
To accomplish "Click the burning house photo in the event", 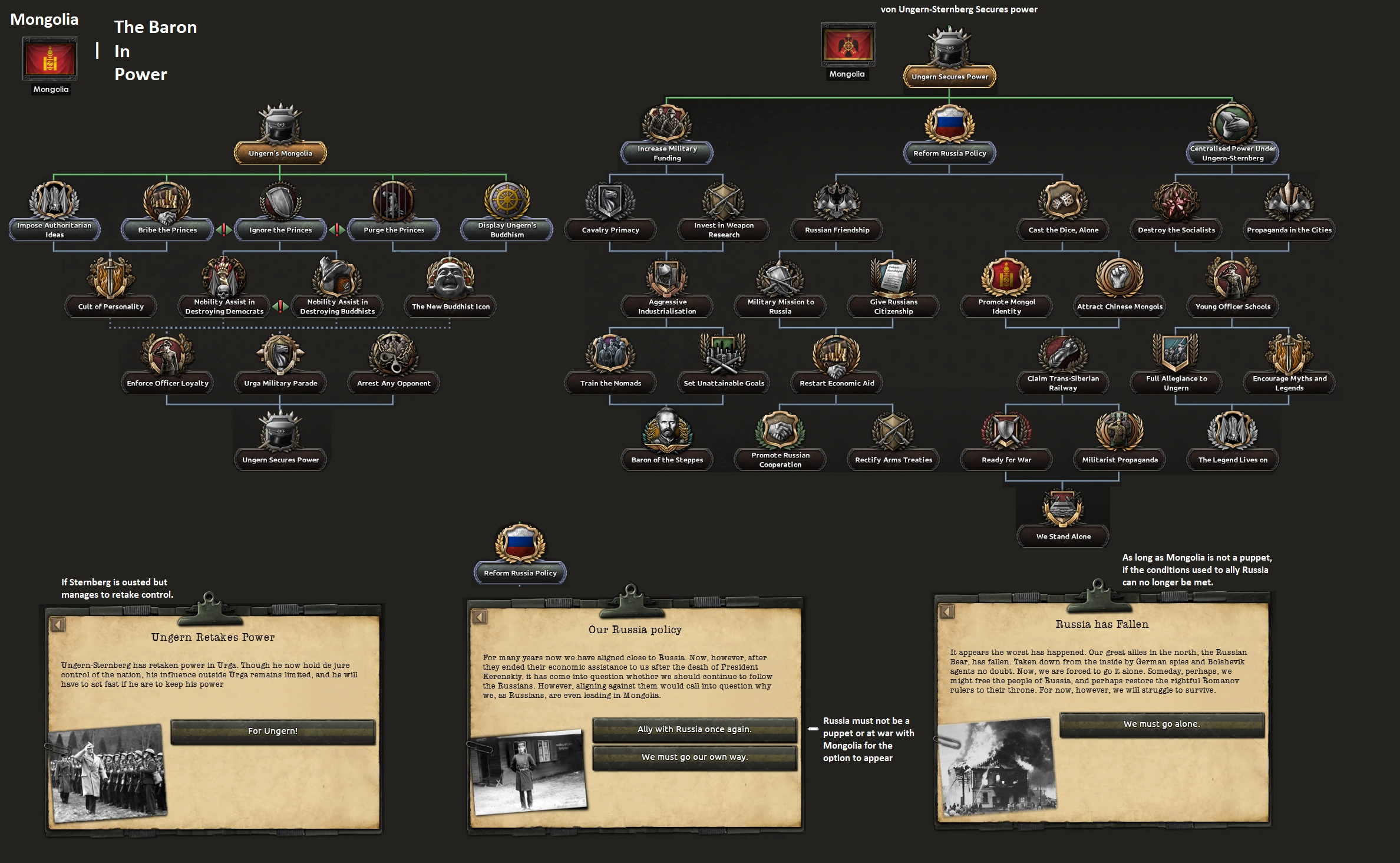I will 997,766.
